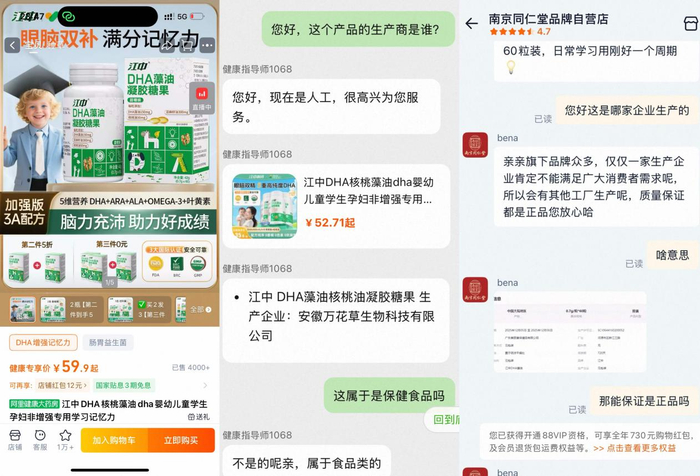Tap the 60粒装 message bubble

pyautogui.click(x=595, y=60)
